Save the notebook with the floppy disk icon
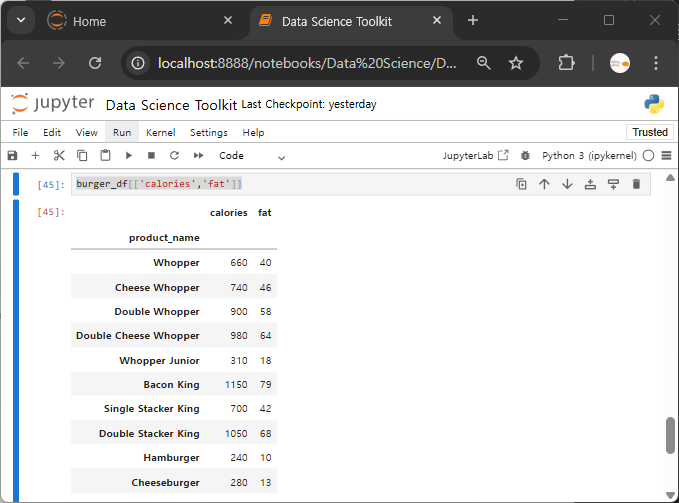Viewport: 679px width, 503px height. click(13, 155)
